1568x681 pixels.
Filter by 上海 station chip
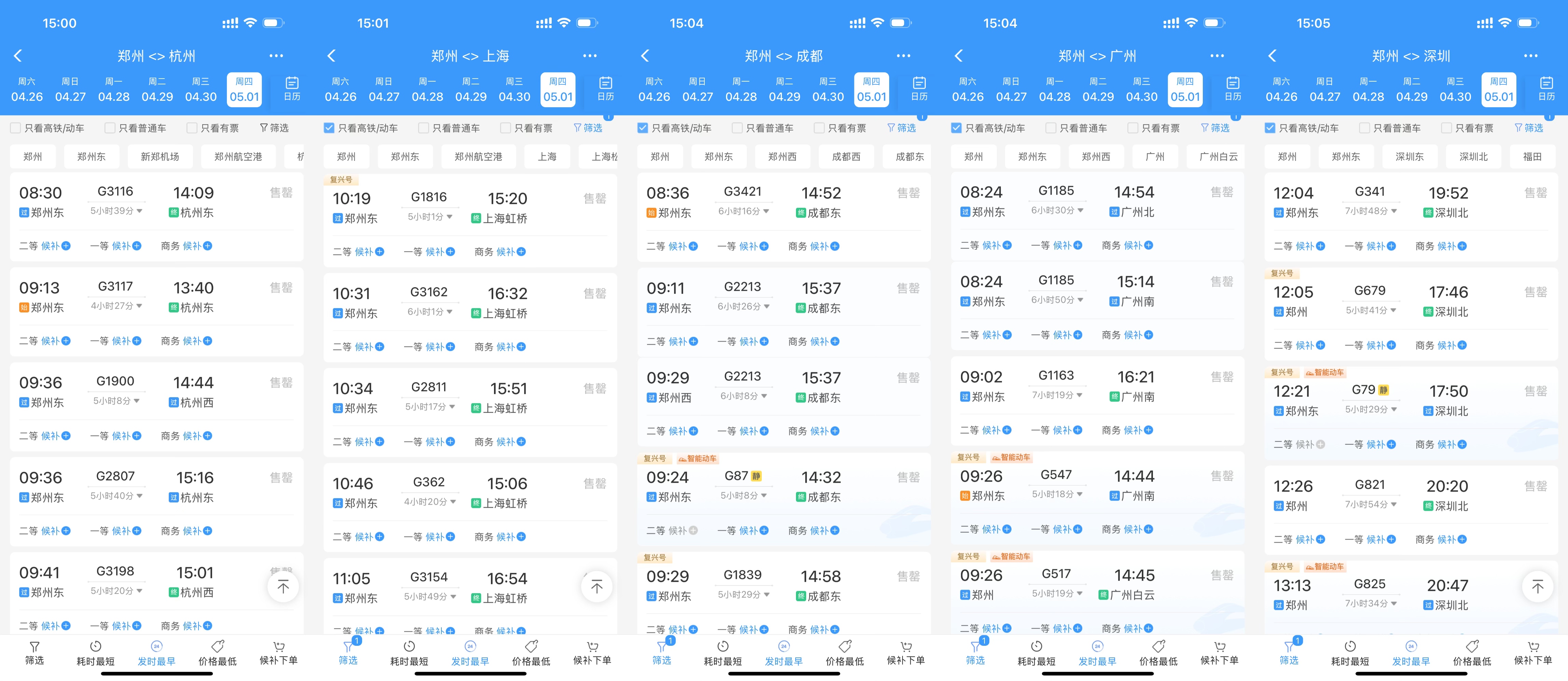[x=547, y=156]
